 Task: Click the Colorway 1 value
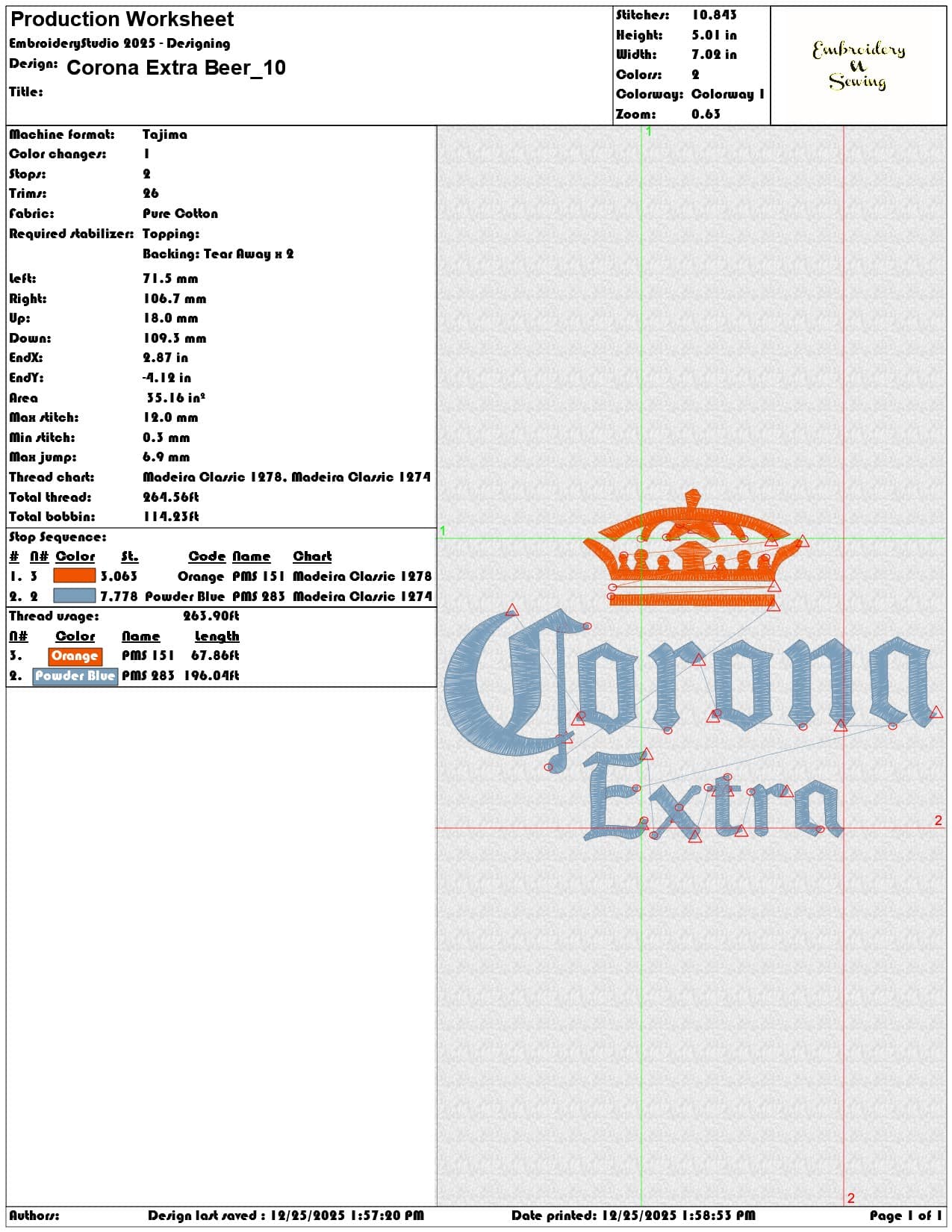point(728,94)
